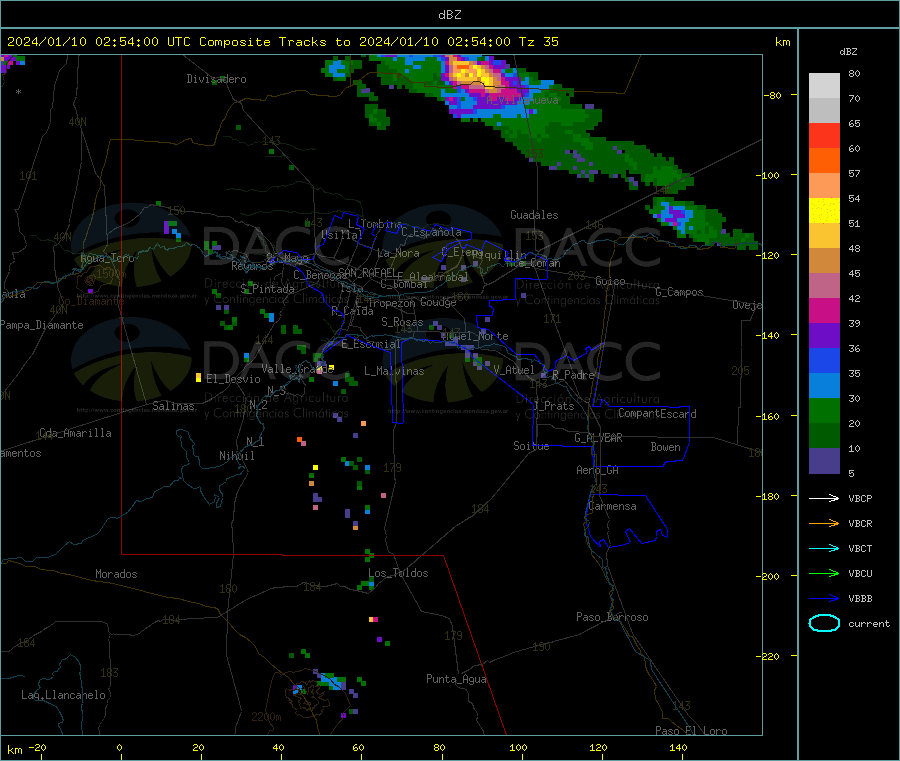The height and width of the screenshot is (761, 900).
Task: Click the Valle_Grande map label
Action: 297,369
